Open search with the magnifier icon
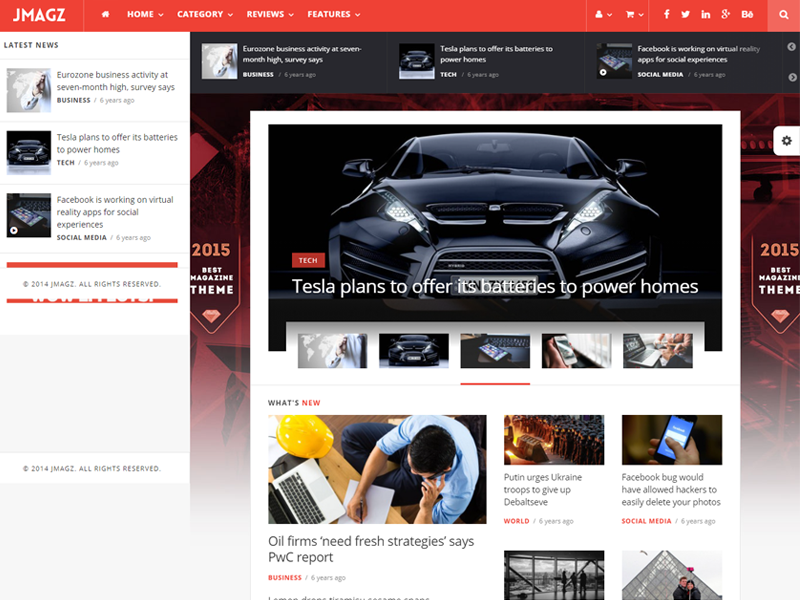The width and height of the screenshot is (800, 600). coord(784,15)
